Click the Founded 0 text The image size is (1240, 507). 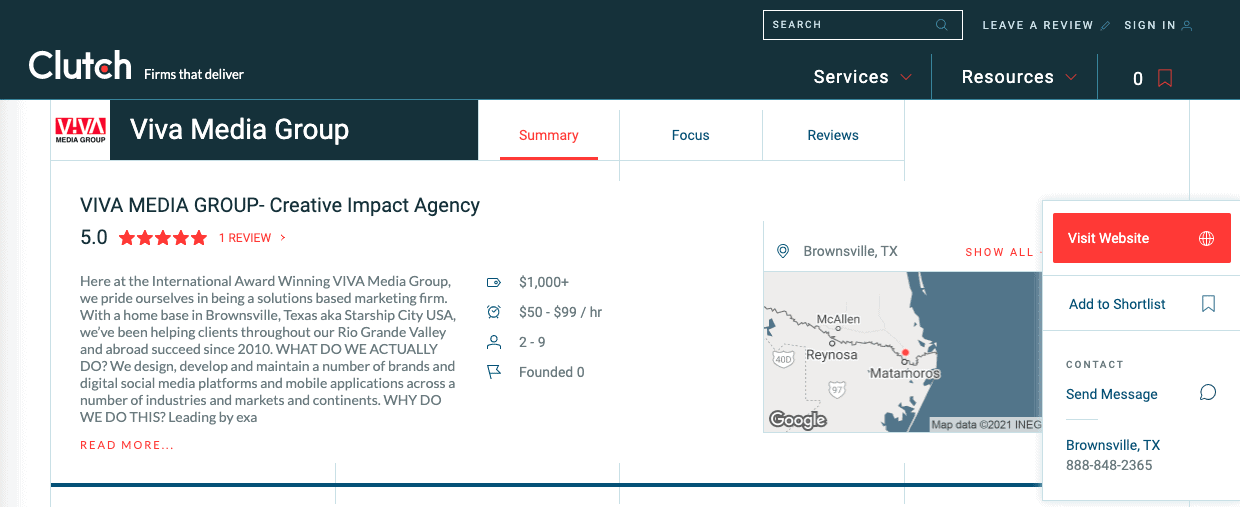[x=552, y=372]
